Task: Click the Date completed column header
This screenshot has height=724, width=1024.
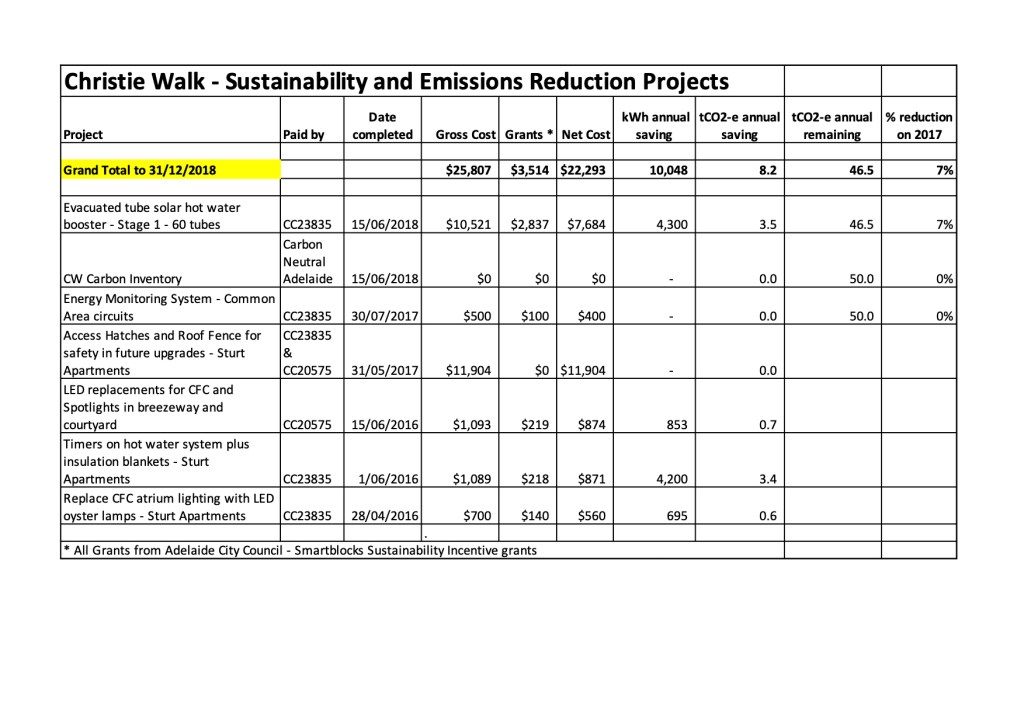Action: [382, 126]
